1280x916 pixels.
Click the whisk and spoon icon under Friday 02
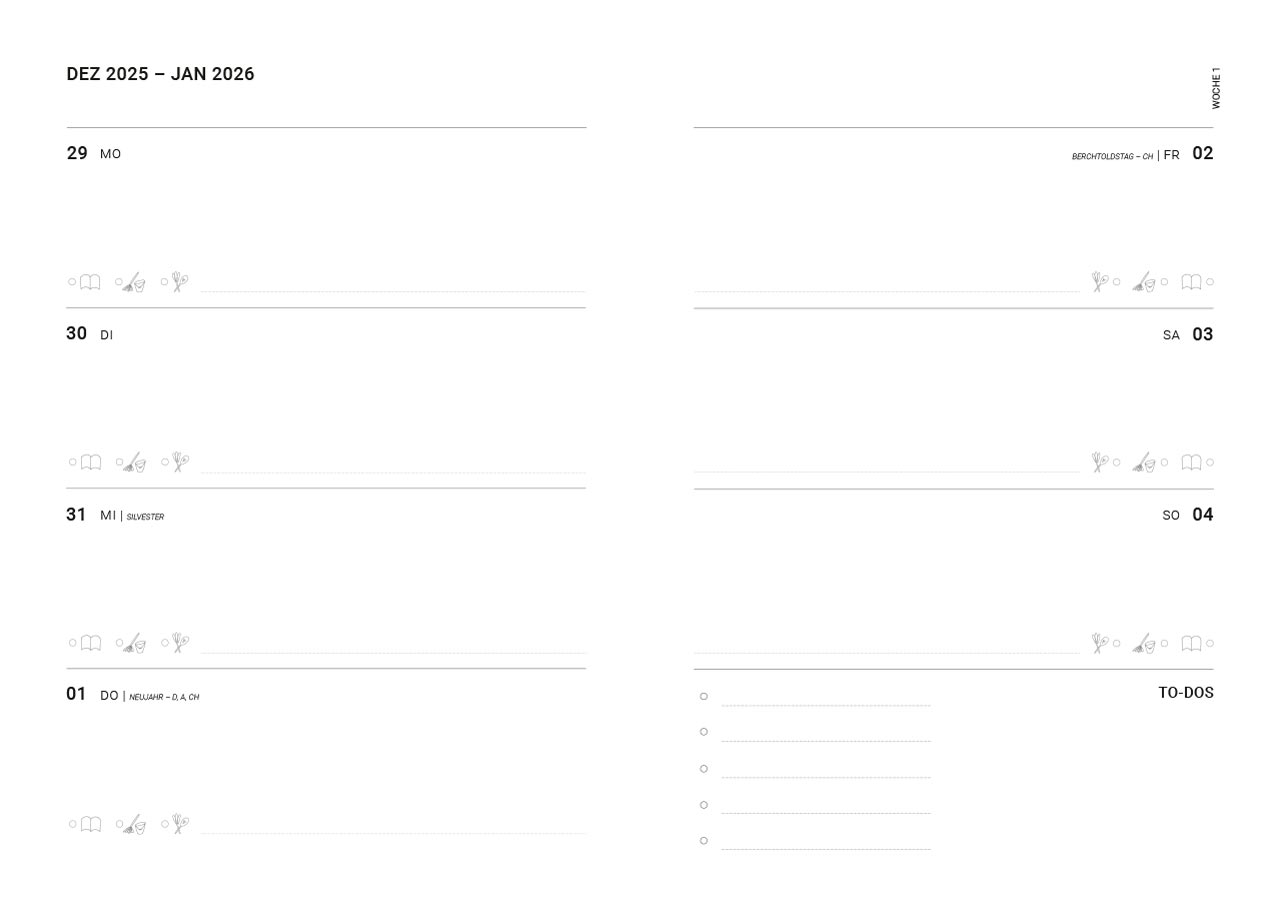[1099, 282]
